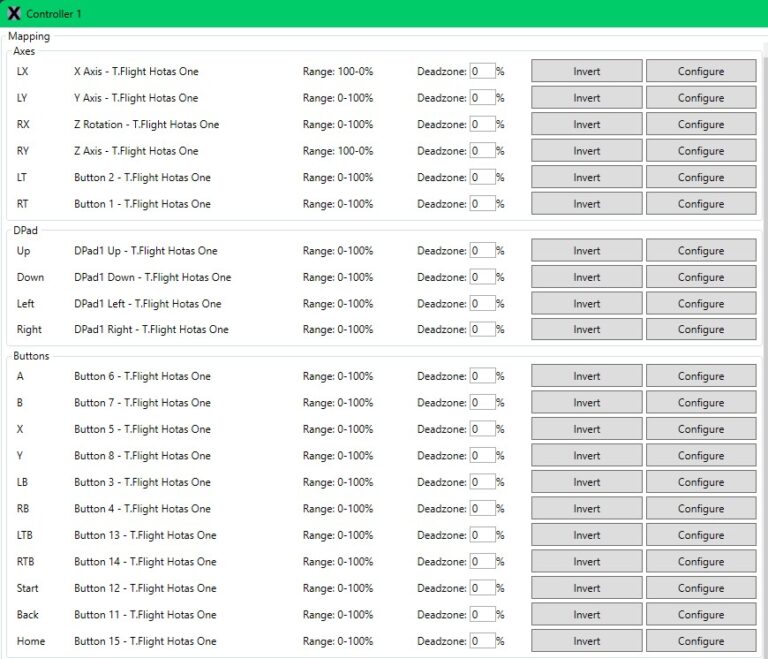Configure the LY axis mapping
Screen dimensions: 768x659
click(700, 98)
